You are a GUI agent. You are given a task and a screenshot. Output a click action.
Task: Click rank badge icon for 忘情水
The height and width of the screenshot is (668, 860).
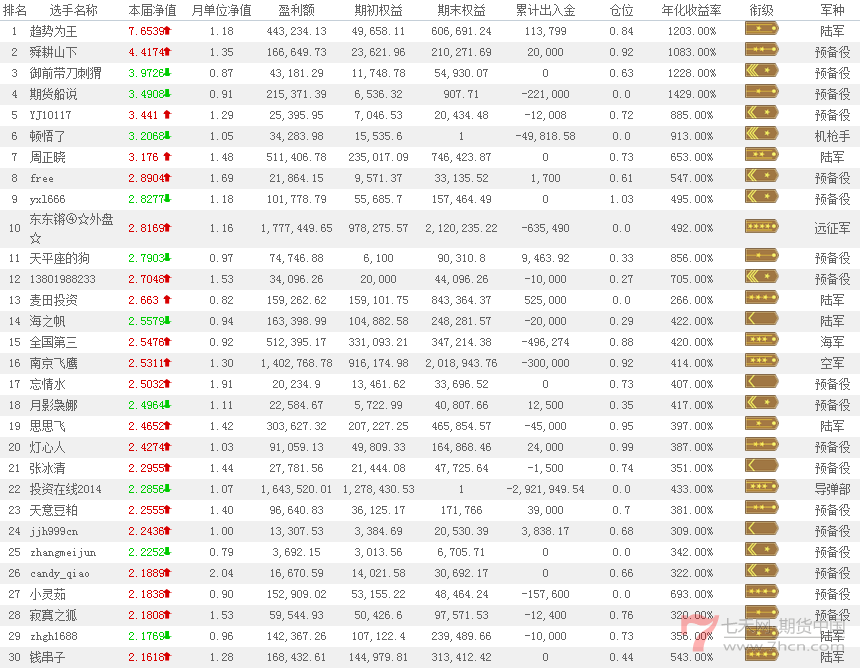click(762, 382)
